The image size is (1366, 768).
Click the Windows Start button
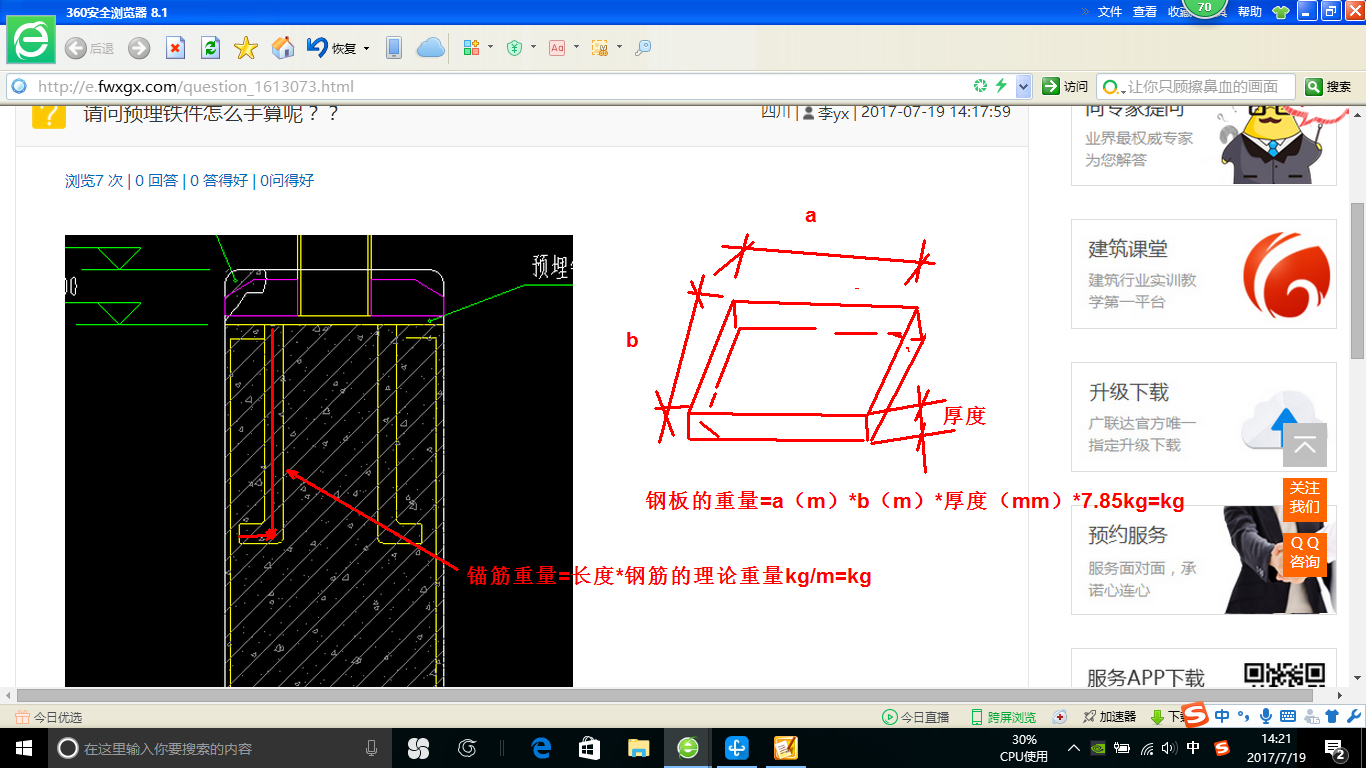tap(22, 748)
